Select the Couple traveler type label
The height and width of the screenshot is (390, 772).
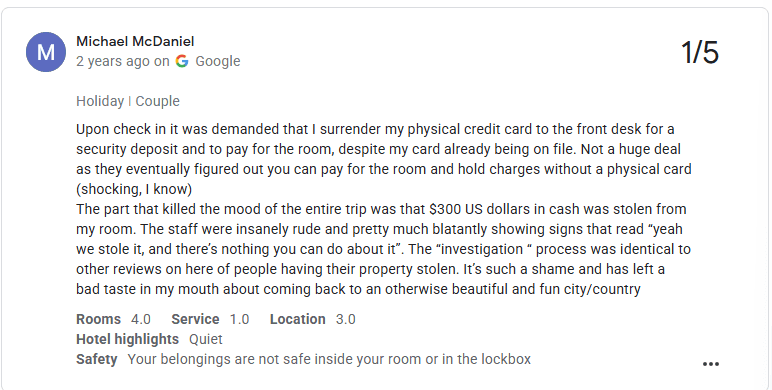(x=158, y=101)
